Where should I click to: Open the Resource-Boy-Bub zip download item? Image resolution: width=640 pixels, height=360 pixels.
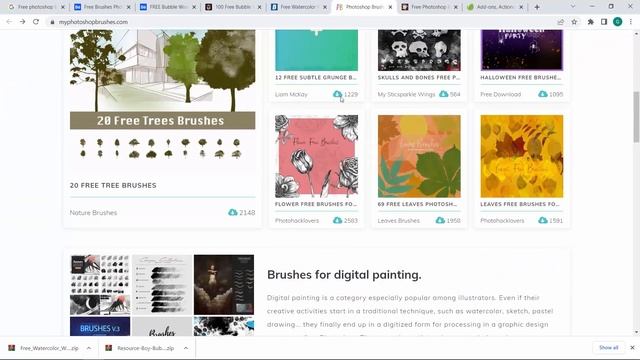coord(140,348)
